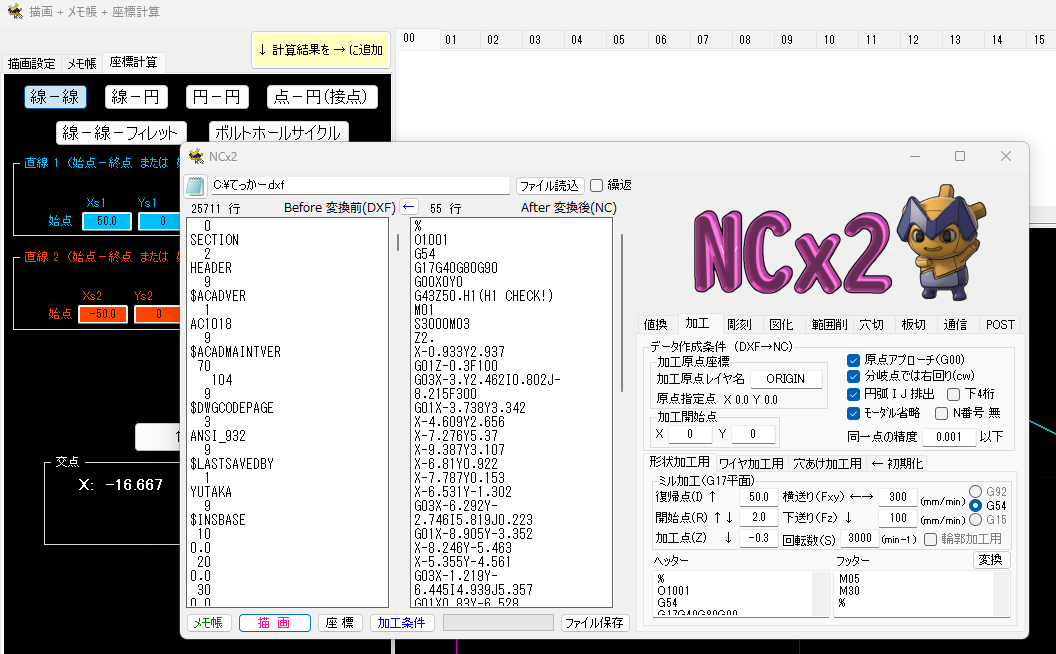Click the NCx2 window title icon
This screenshot has height=654, width=1056.
[x=196, y=156]
